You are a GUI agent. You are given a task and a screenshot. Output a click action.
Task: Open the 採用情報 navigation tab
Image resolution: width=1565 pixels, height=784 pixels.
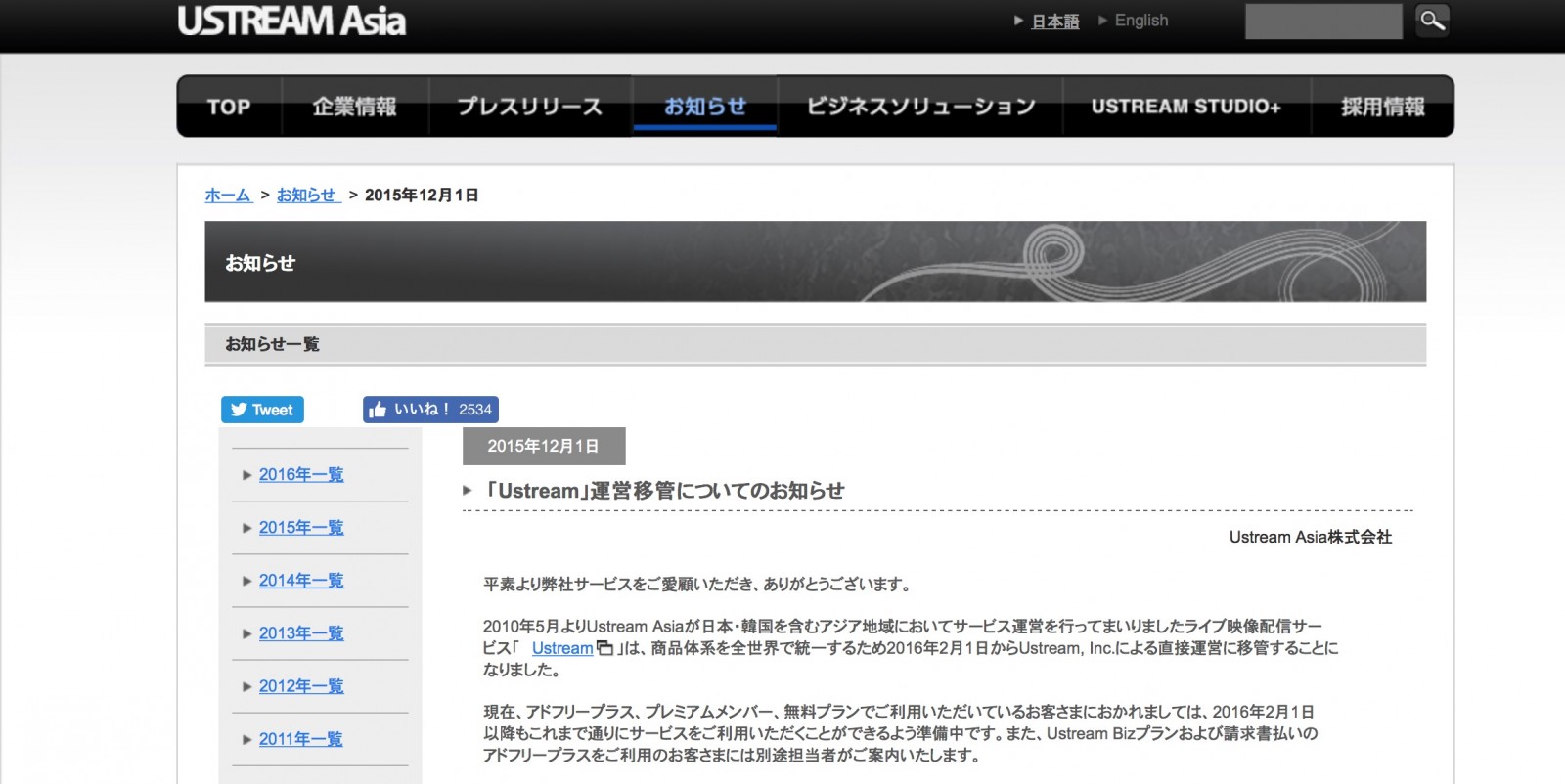1383,107
